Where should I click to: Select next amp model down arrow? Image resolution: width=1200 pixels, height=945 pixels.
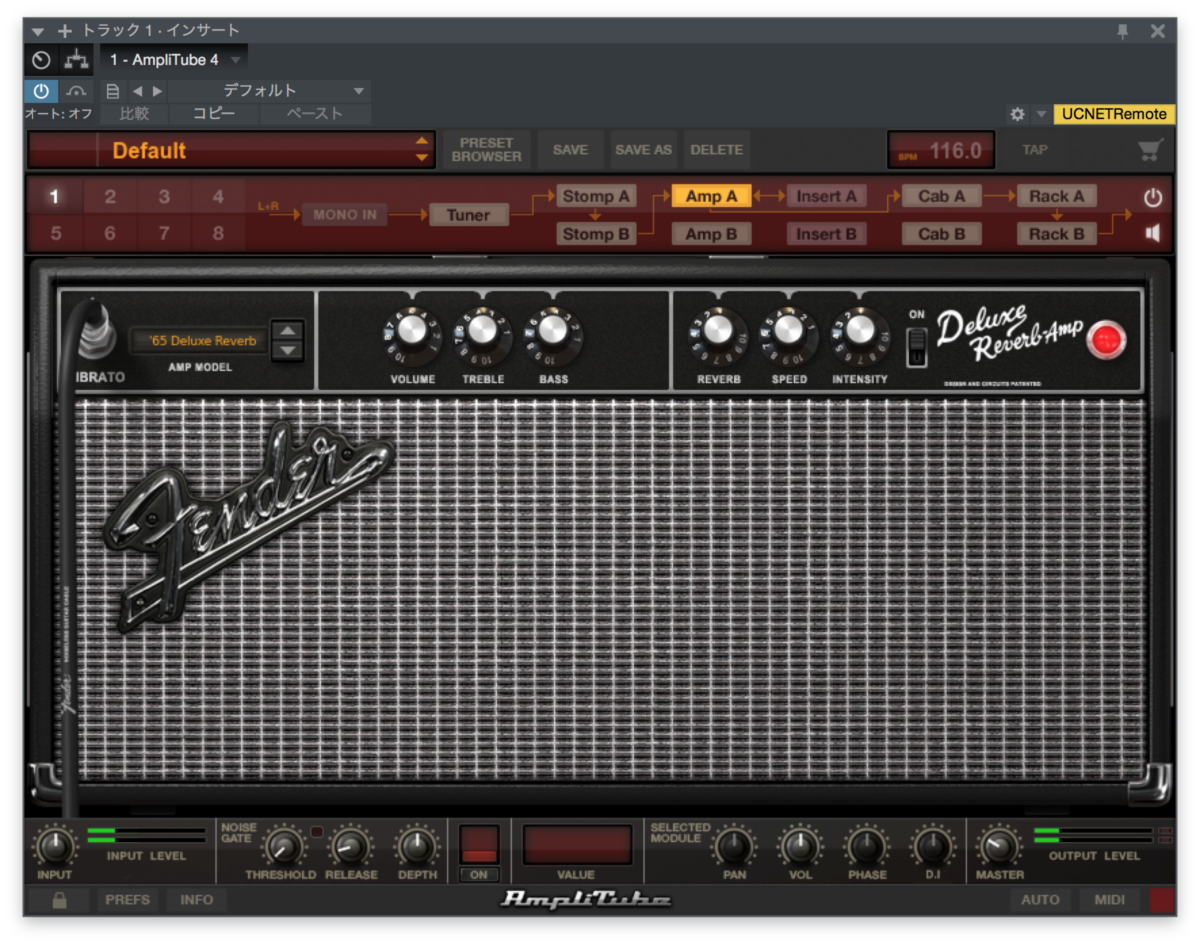coord(287,350)
